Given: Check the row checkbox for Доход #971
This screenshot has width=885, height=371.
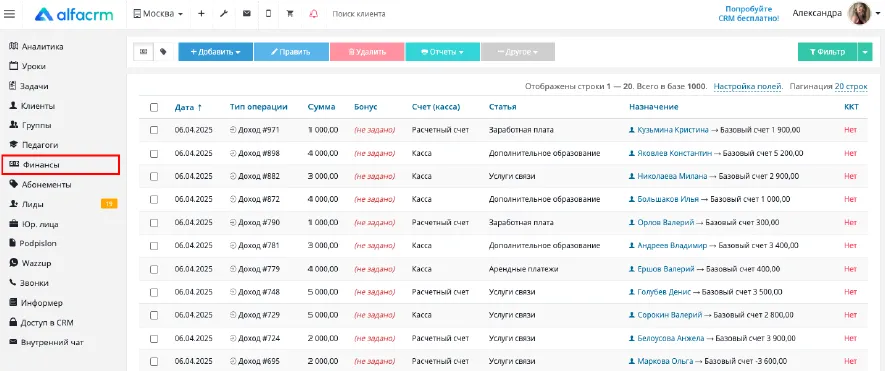Looking at the screenshot, I should (154, 130).
